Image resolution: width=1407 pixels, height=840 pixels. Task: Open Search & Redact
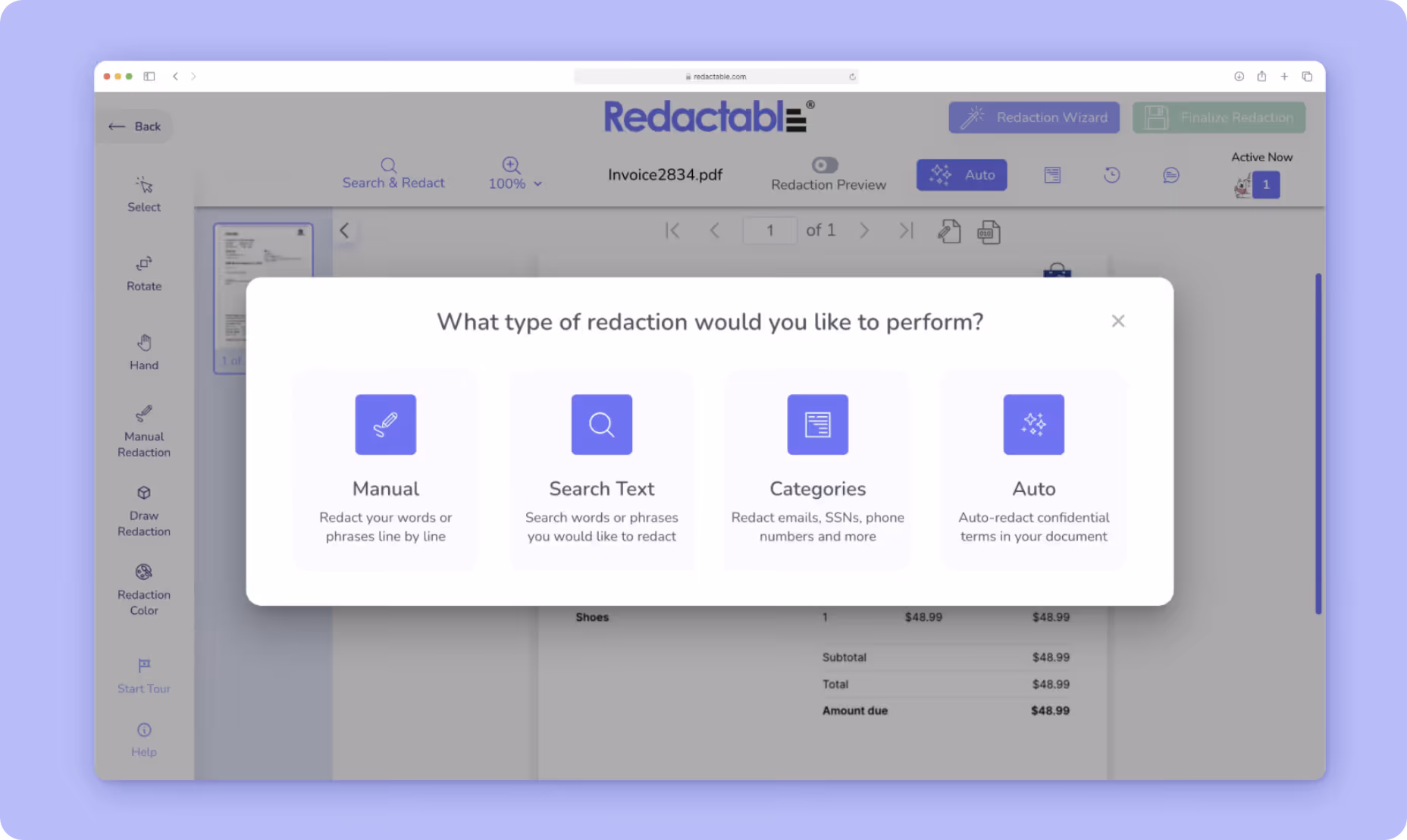tap(393, 173)
